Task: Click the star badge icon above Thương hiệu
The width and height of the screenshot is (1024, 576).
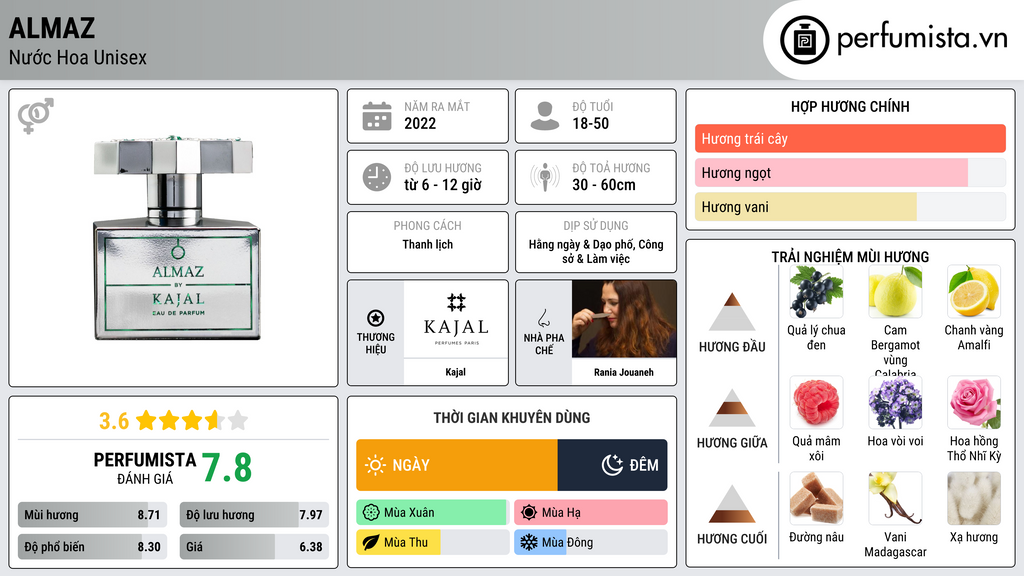Action: pos(376,318)
